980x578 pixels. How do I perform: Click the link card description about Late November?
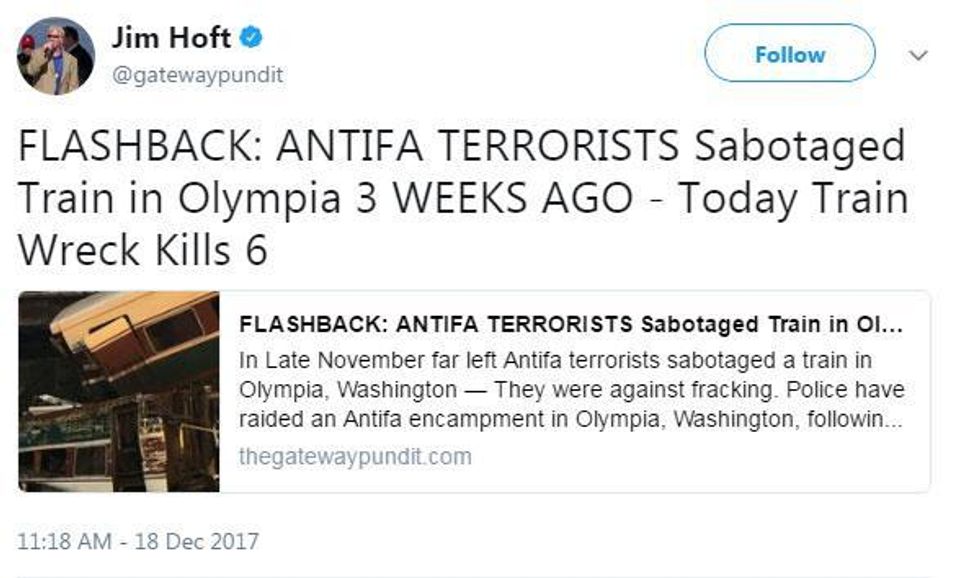[x=571, y=389]
